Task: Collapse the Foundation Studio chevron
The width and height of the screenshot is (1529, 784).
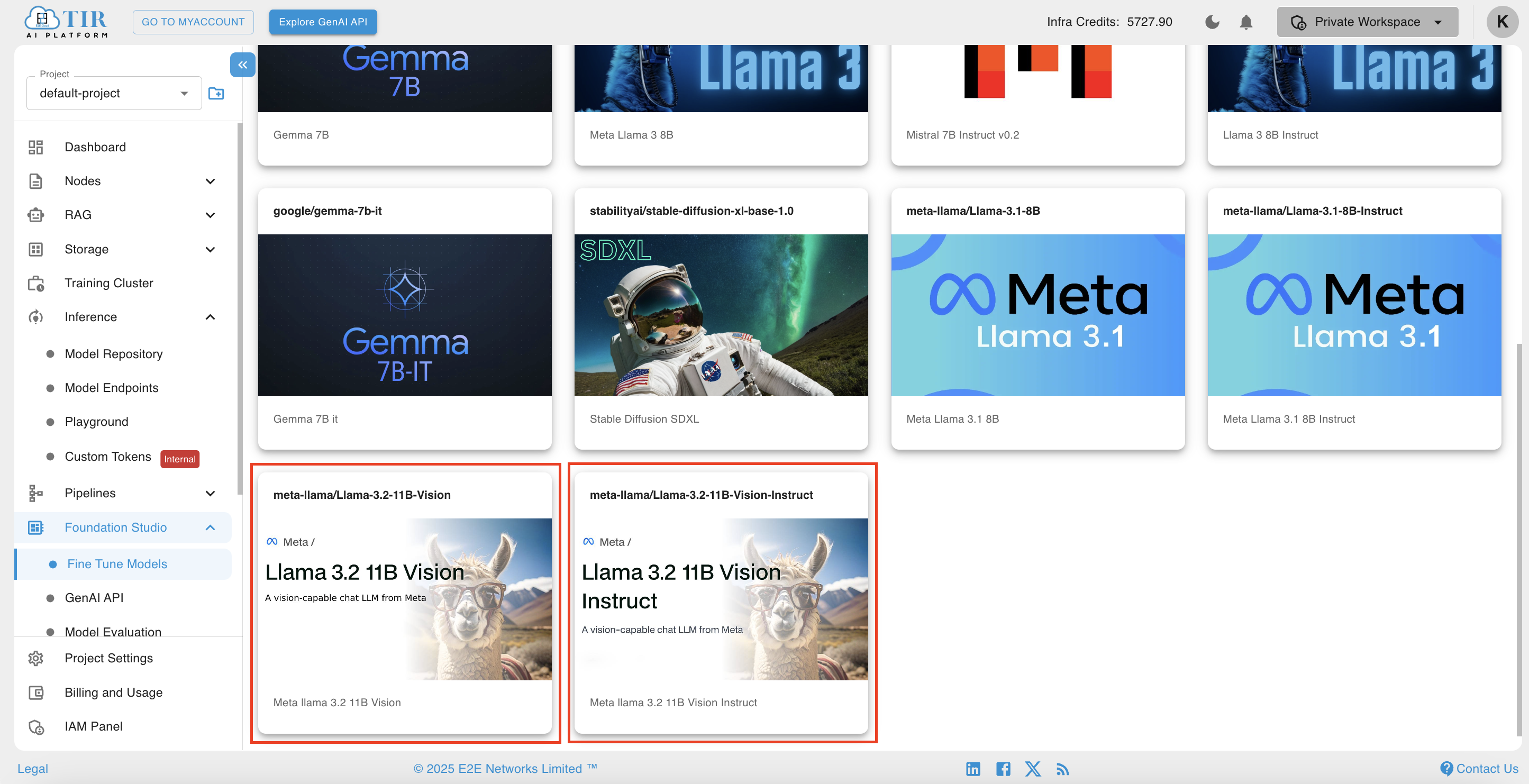Action: [x=210, y=527]
